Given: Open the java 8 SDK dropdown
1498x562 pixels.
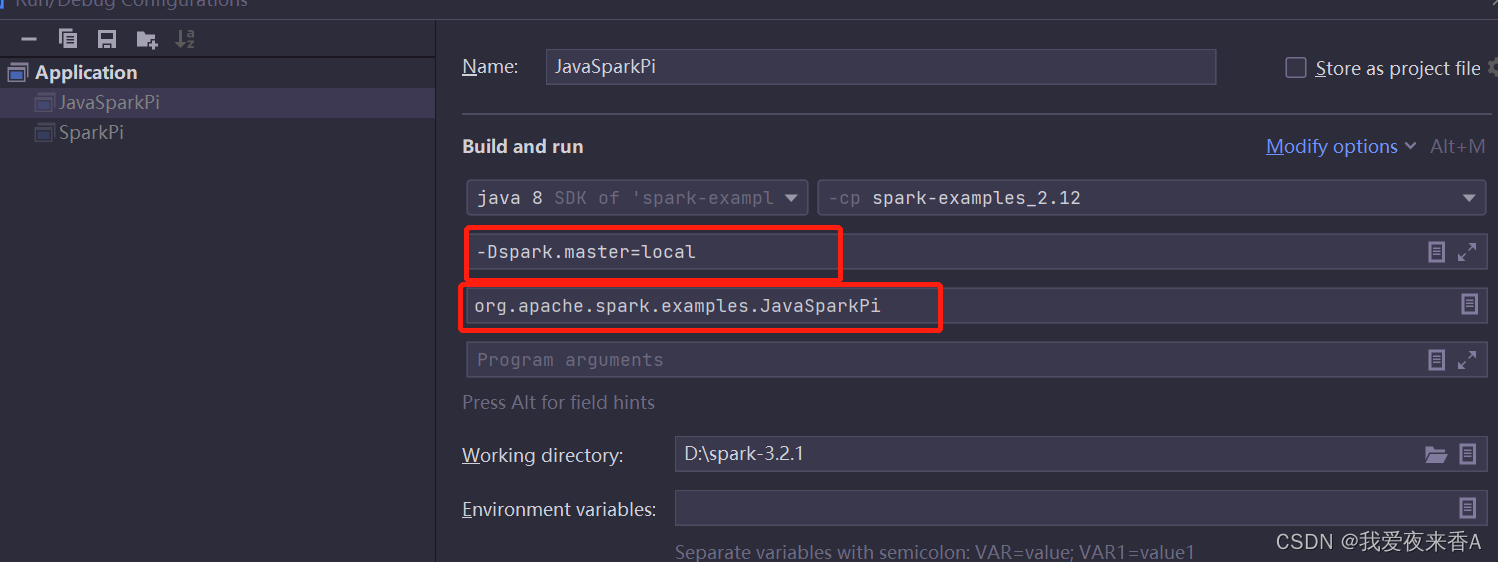Looking at the screenshot, I should pos(637,198).
